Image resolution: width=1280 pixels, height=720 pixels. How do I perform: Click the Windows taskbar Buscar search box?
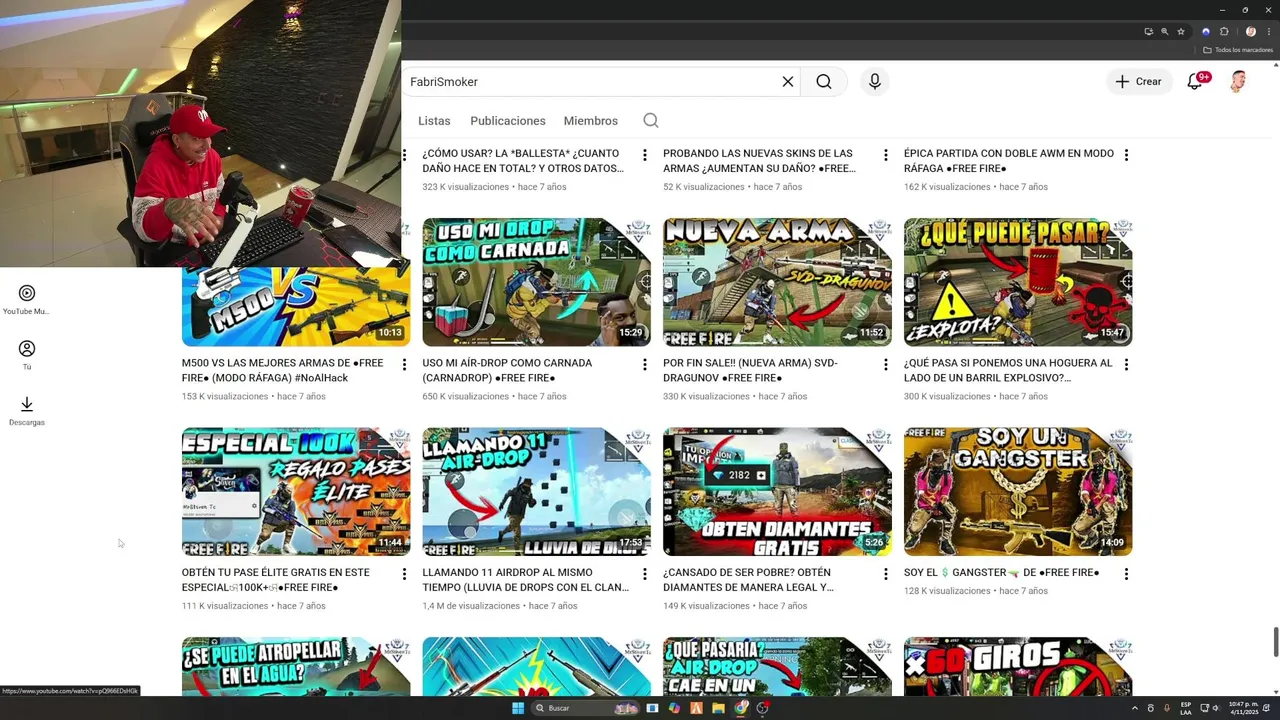[x=587, y=708]
